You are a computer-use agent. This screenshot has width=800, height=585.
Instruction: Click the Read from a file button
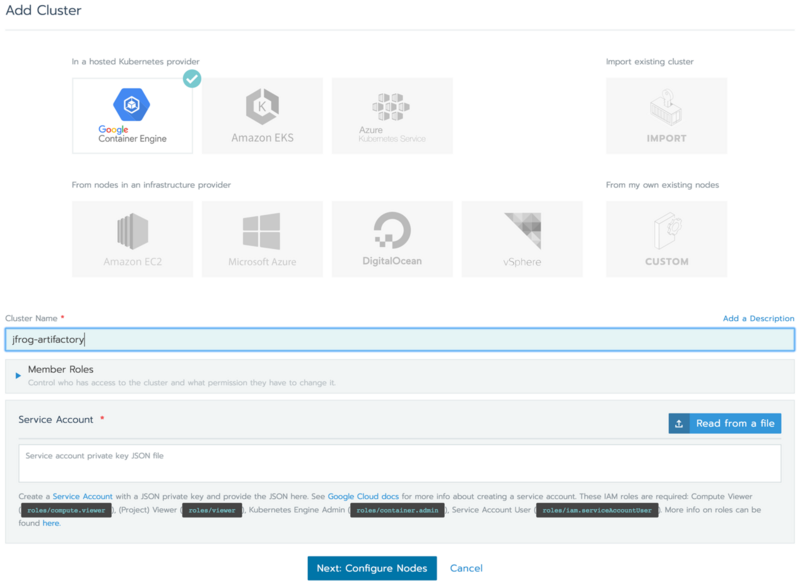(x=724, y=423)
